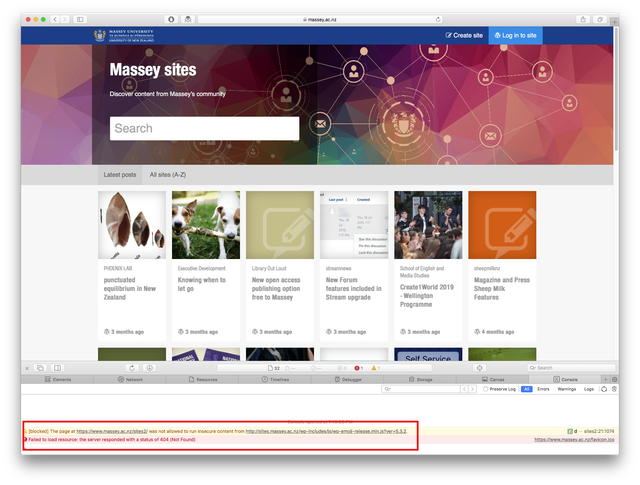Image resolution: width=640 pixels, height=485 pixels.
Task: Reload page from the address bar
Action: 438,19
